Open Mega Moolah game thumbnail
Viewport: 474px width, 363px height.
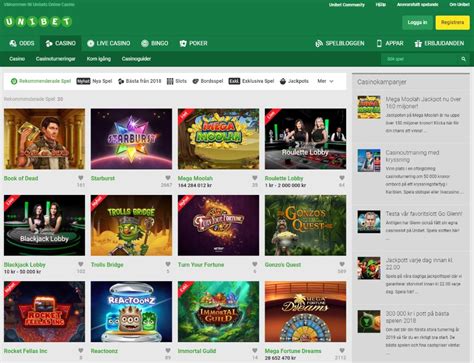pyautogui.click(x=218, y=139)
